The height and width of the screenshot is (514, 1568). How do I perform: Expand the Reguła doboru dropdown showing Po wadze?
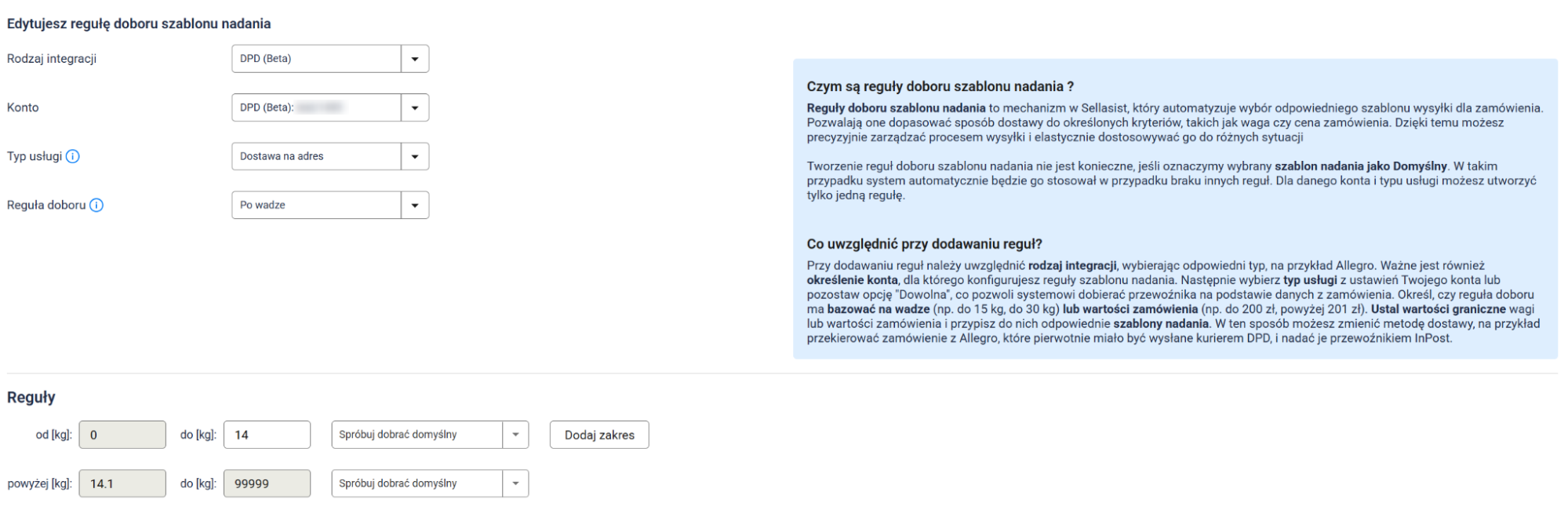pos(329,205)
